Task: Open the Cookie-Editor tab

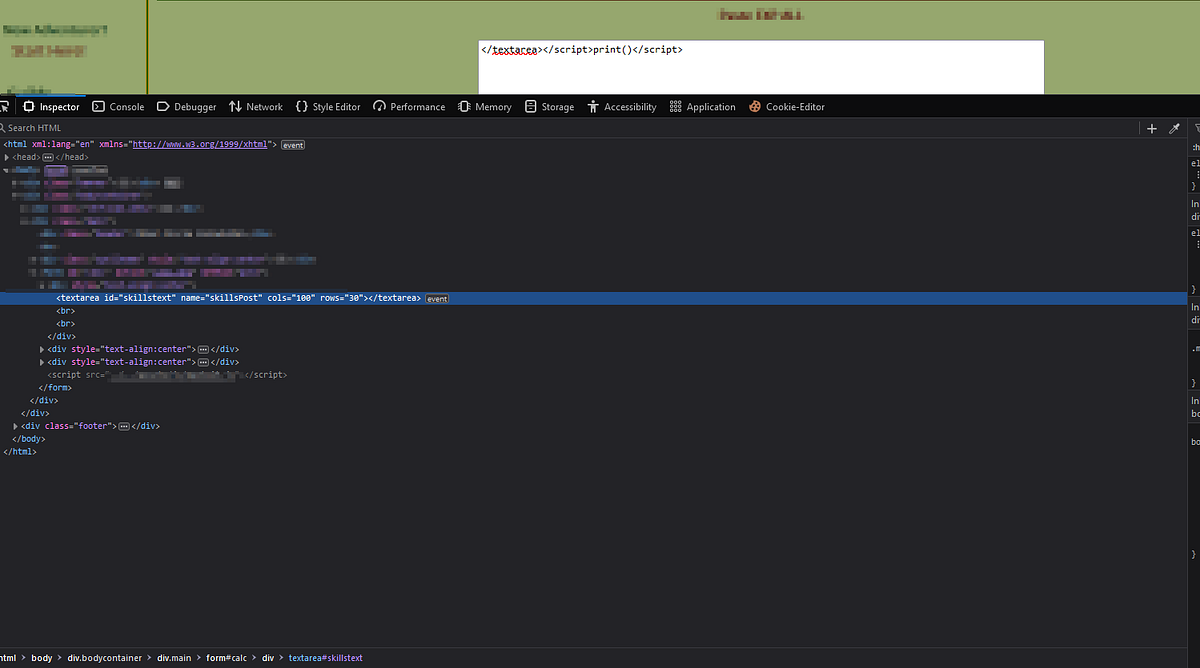Action: pyautogui.click(x=787, y=107)
